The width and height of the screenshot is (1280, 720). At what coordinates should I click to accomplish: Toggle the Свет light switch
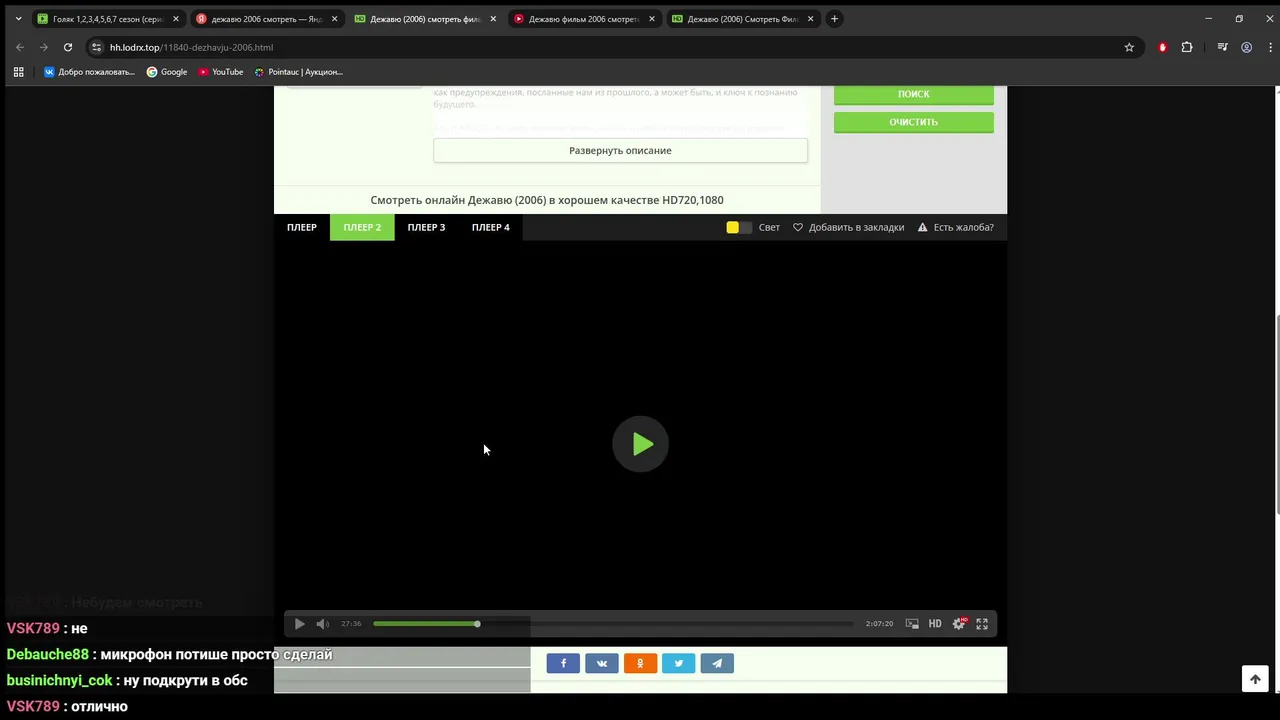point(739,227)
